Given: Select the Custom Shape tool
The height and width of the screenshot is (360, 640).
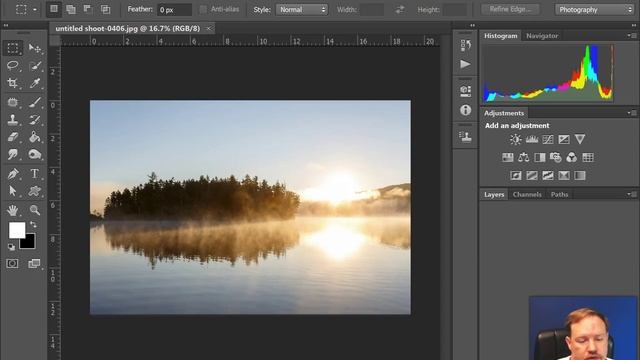Looking at the screenshot, I should [x=35, y=191].
